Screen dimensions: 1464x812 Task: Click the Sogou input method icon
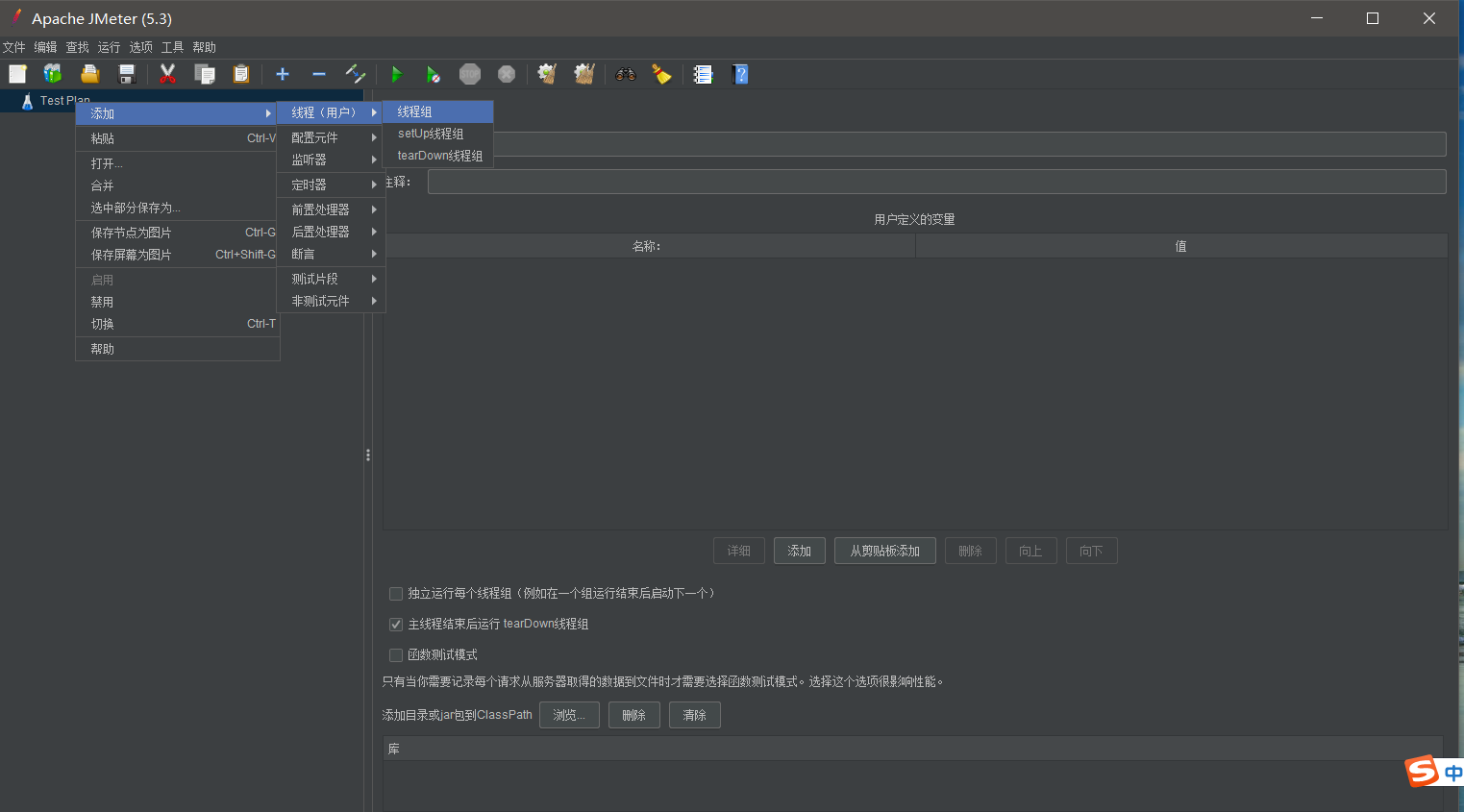click(x=1422, y=772)
